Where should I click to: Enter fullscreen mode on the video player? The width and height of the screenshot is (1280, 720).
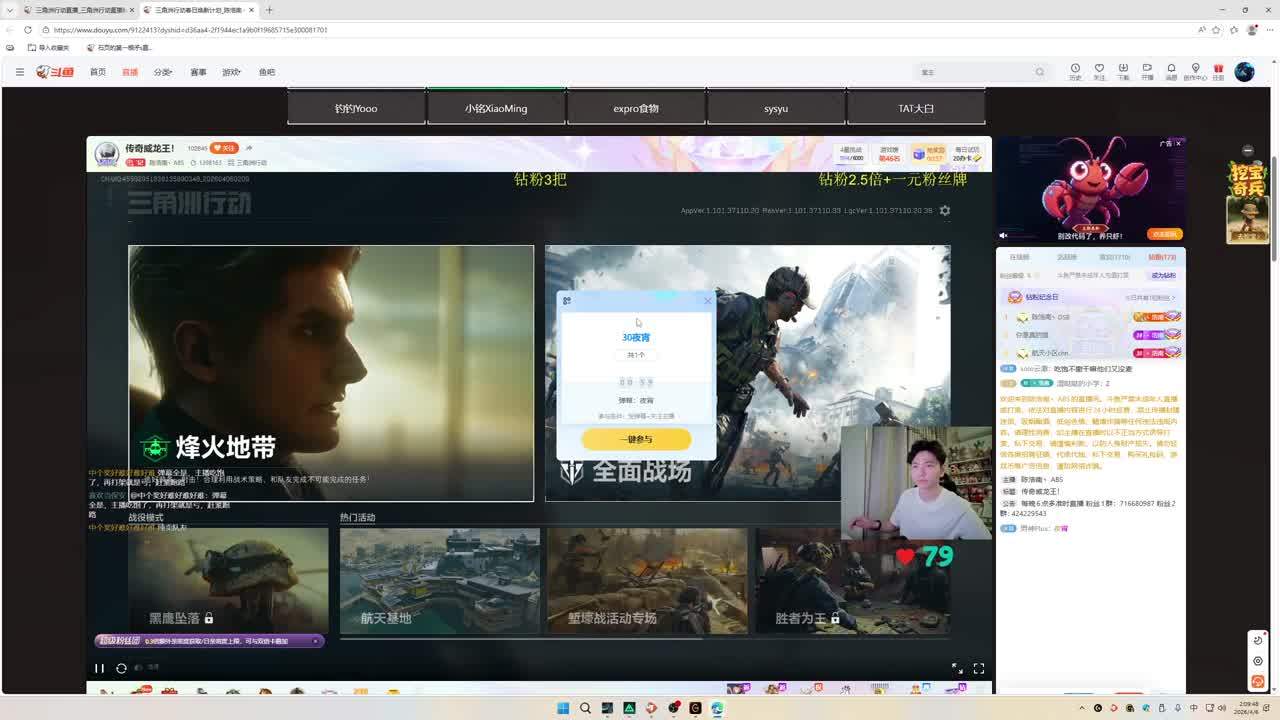(979, 668)
